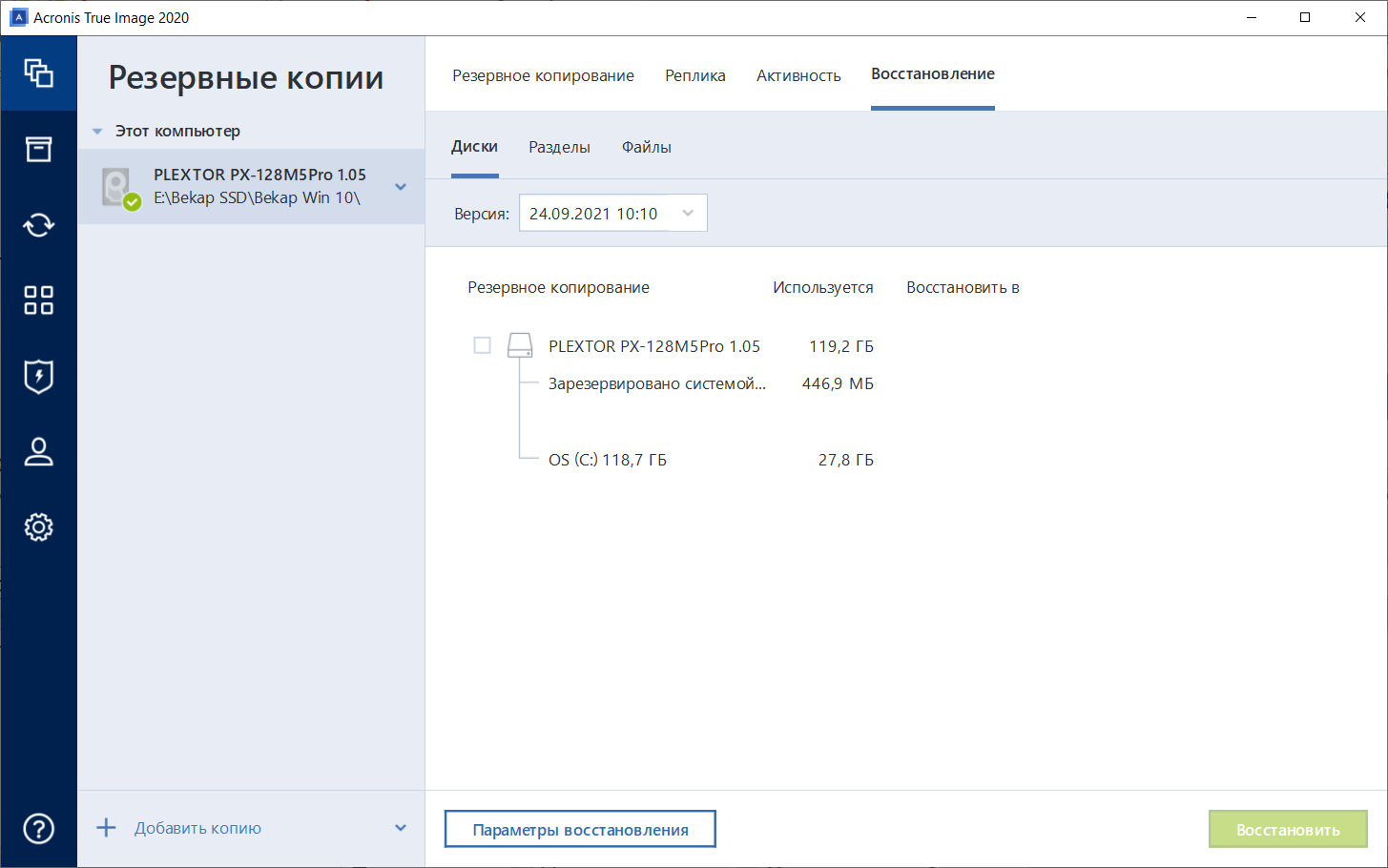Click the green Восстановить button
This screenshot has width=1388, height=868.
pyautogui.click(x=1288, y=829)
